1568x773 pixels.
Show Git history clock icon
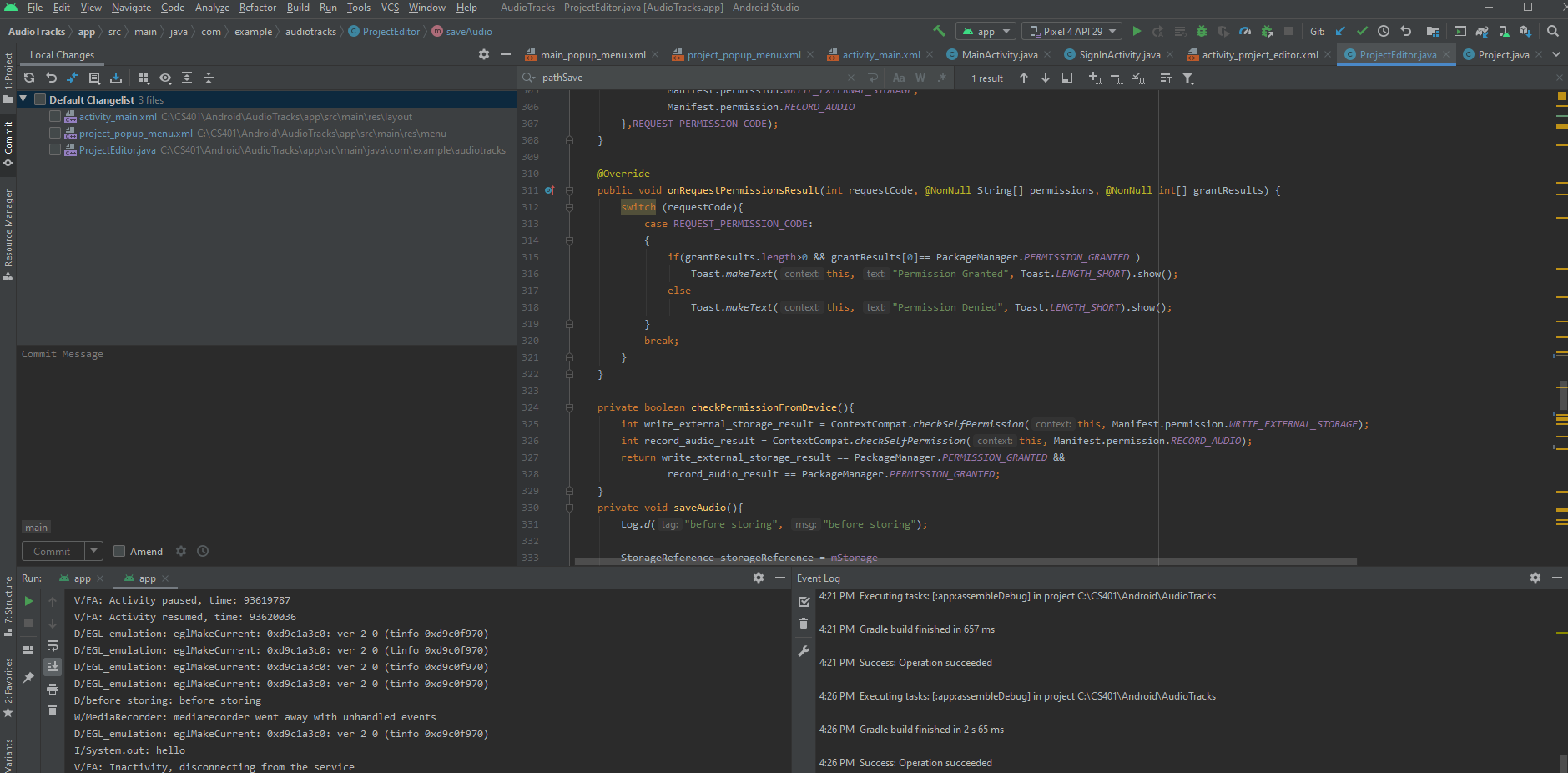[1384, 31]
